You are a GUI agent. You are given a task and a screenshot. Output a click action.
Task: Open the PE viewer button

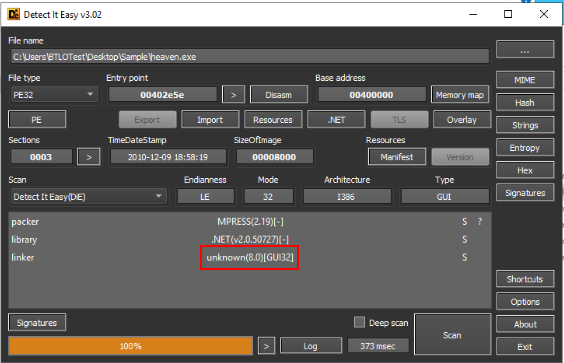37,119
